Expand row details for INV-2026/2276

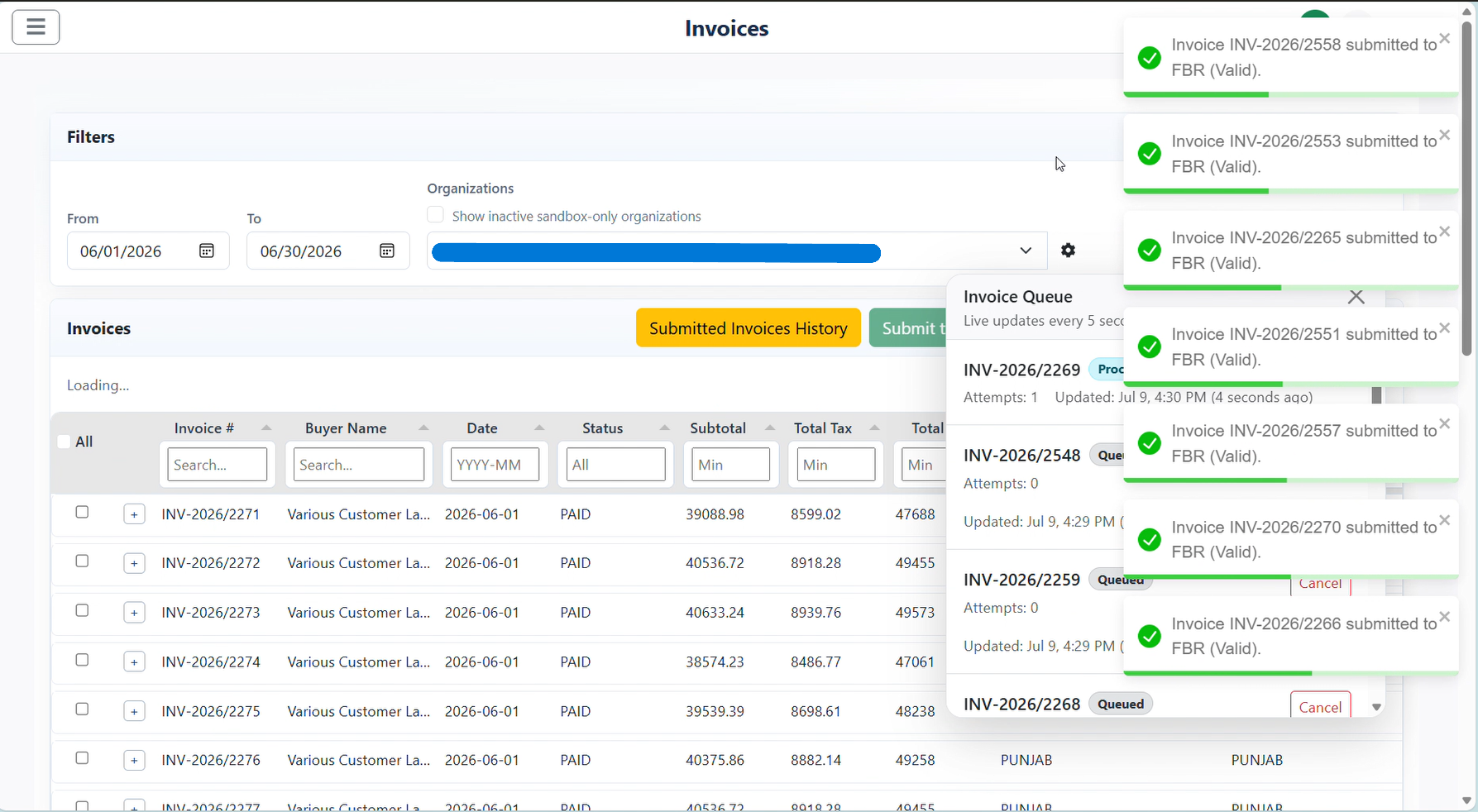click(134, 760)
